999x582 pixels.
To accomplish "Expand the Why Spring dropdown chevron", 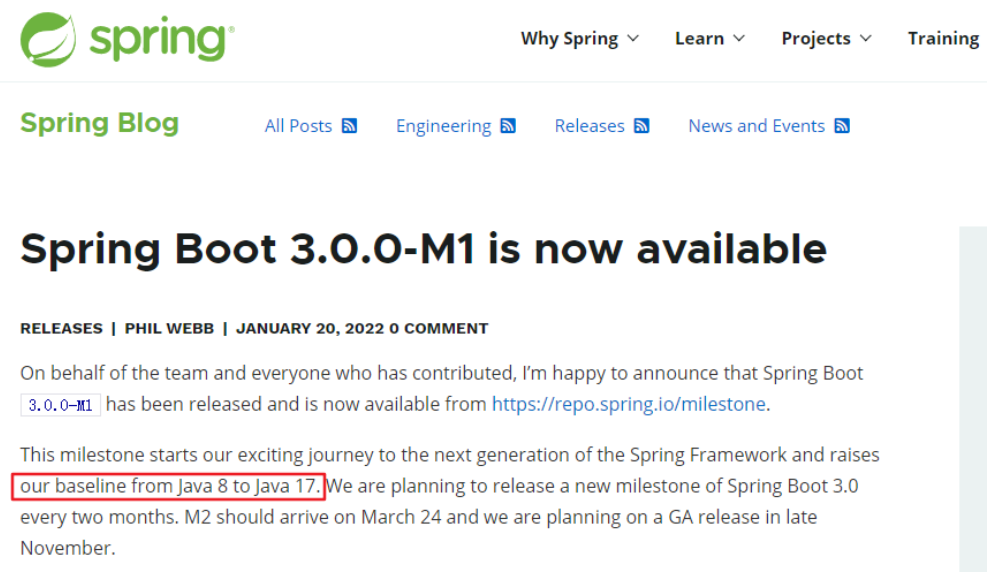I will pos(633,39).
